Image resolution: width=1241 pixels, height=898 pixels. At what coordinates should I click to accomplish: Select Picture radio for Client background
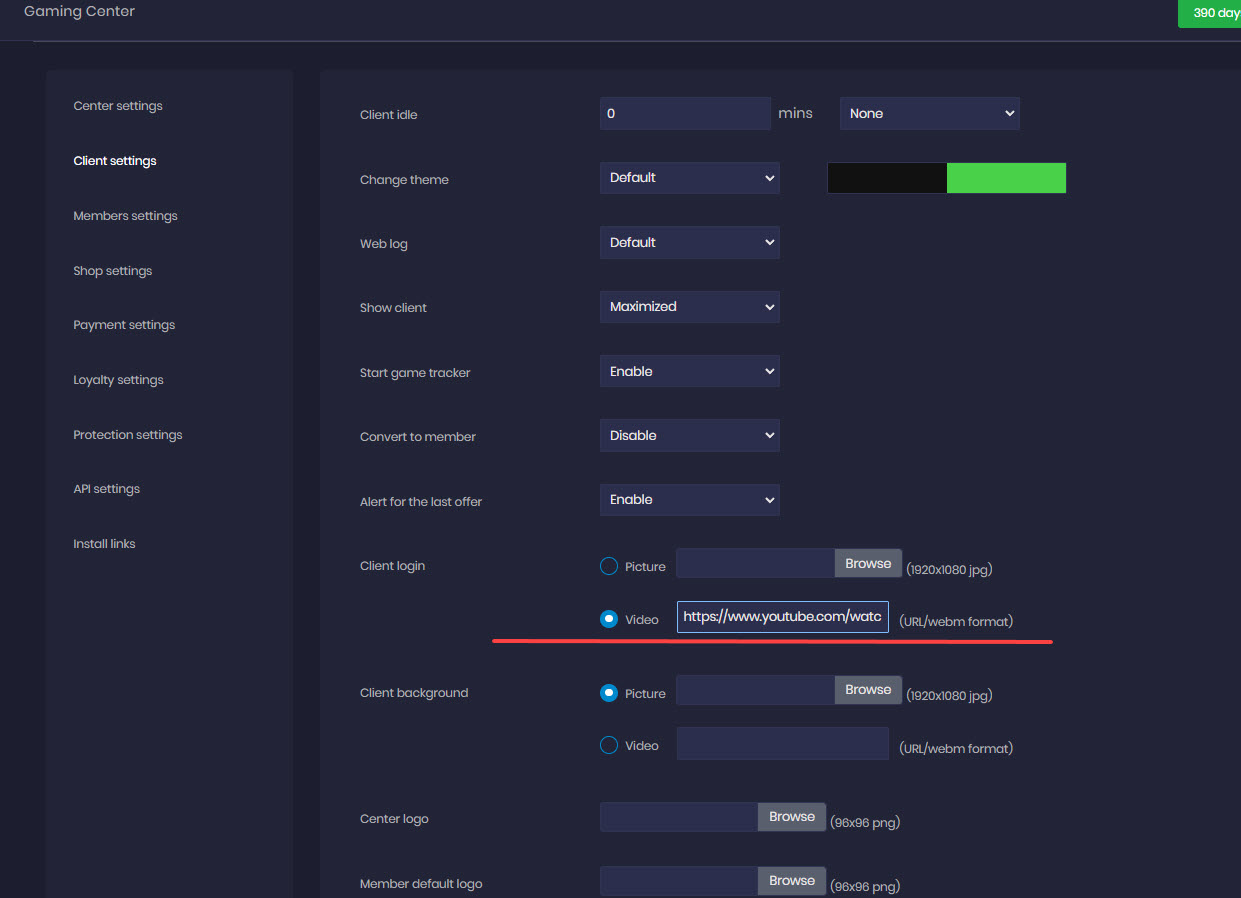click(609, 693)
